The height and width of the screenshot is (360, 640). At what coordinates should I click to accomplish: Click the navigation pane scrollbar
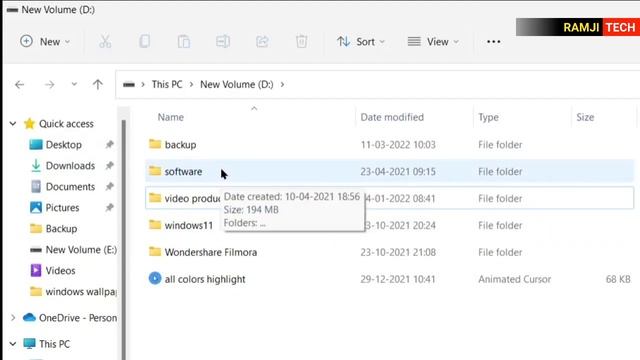124,240
